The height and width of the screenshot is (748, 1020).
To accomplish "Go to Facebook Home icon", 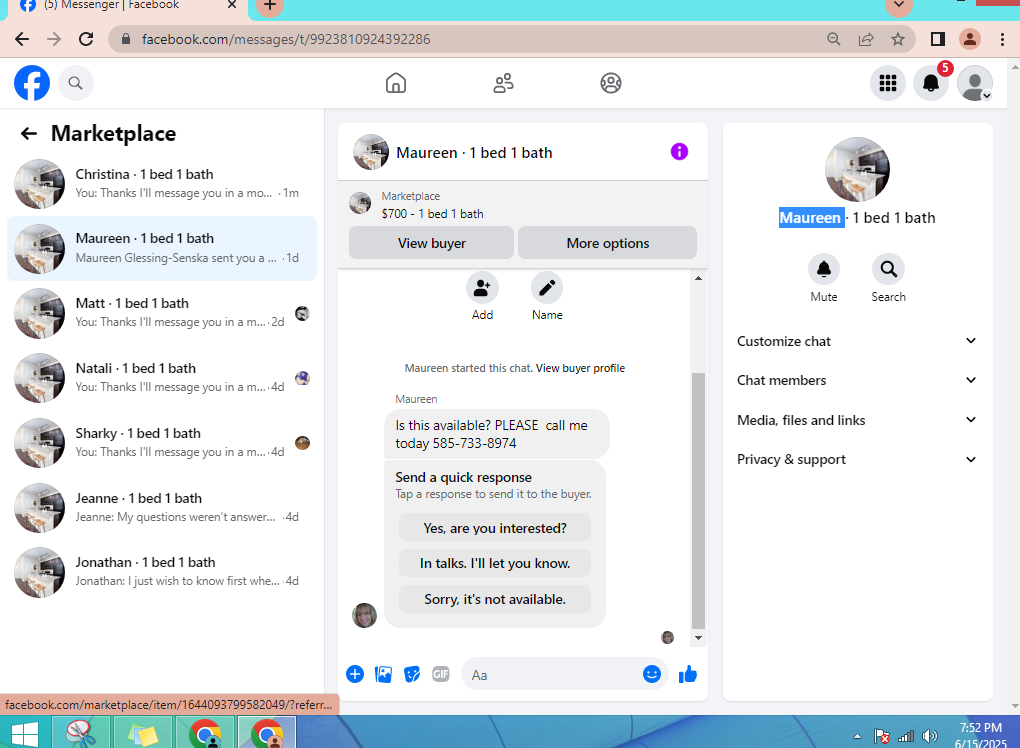I will (x=396, y=83).
